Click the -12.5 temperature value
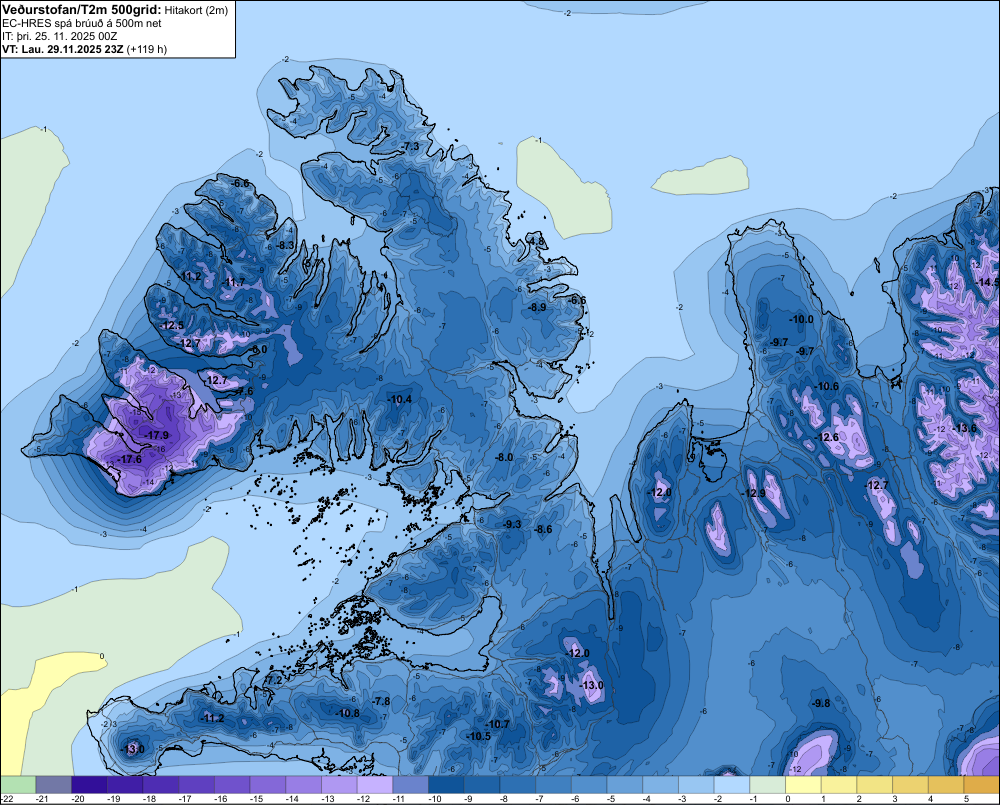The width and height of the screenshot is (1000, 805). tap(172, 325)
